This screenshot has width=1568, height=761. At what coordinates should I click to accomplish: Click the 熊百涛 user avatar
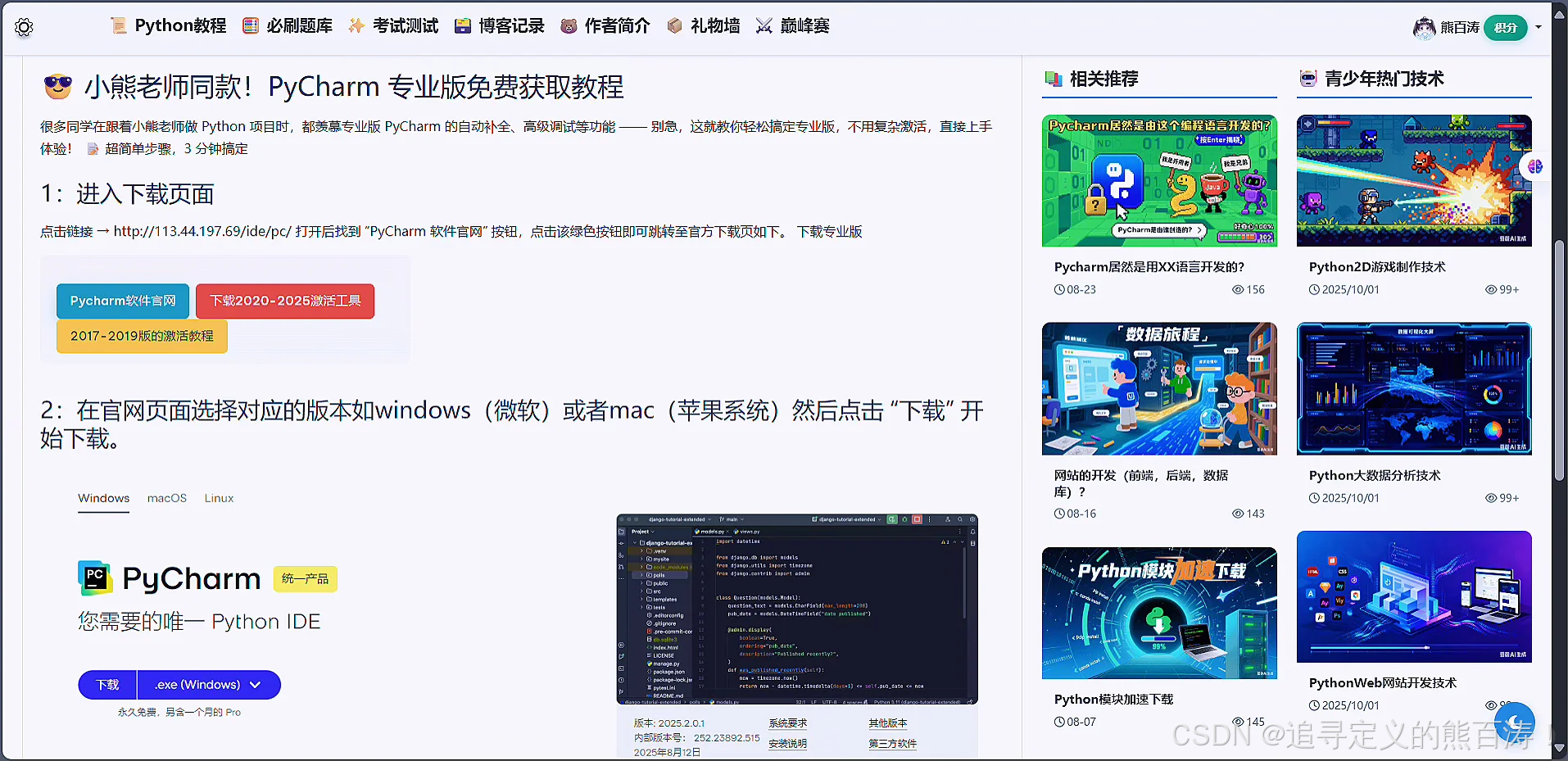1425,27
